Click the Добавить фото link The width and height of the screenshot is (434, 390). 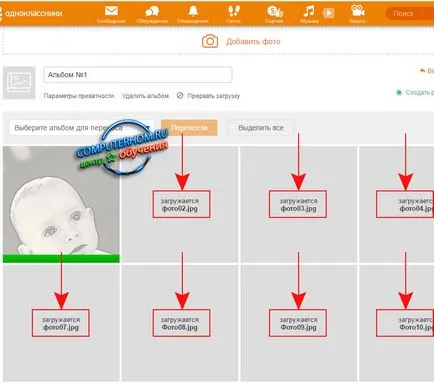(253, 42)
